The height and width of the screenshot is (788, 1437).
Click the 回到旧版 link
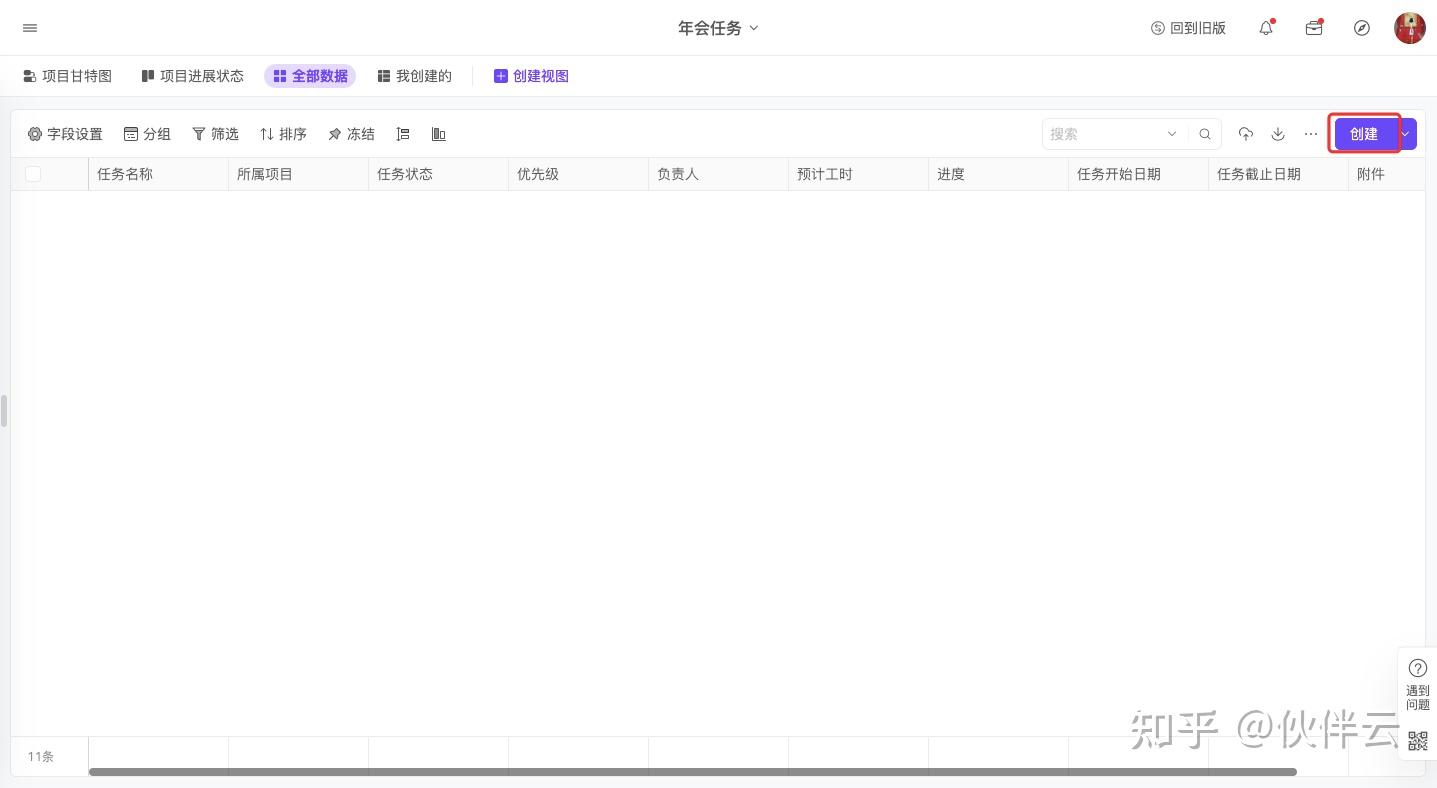(1188, 28)
